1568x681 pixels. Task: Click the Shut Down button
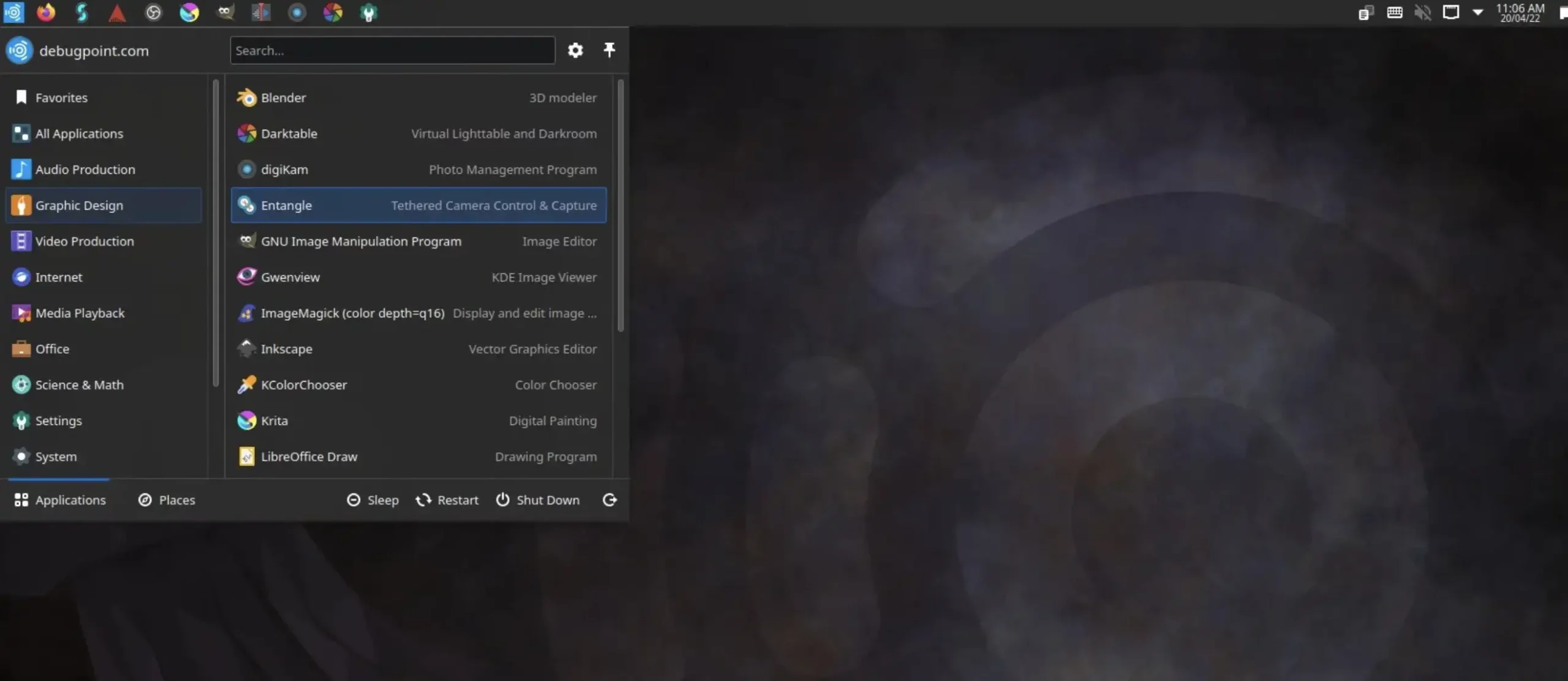tap(537, 500)
